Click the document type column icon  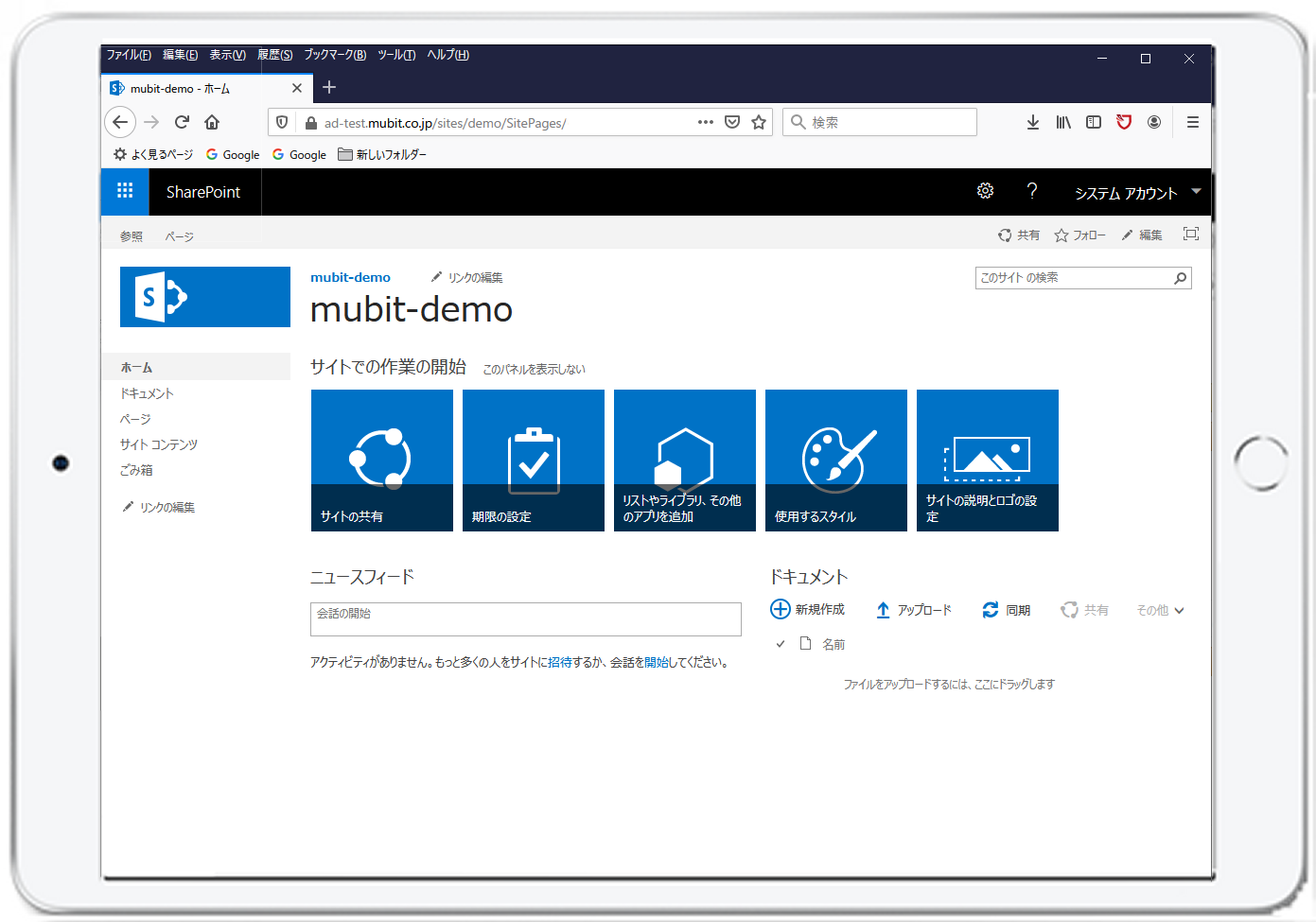pyautogui.click(x=806, y=643)
